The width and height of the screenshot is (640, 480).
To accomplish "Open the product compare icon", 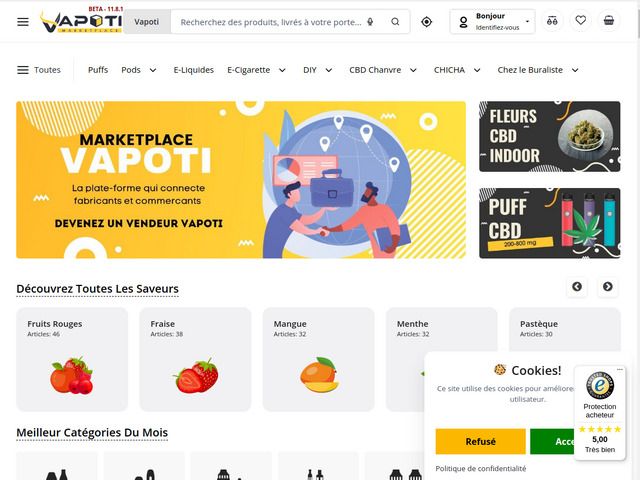I will [552, 20].
